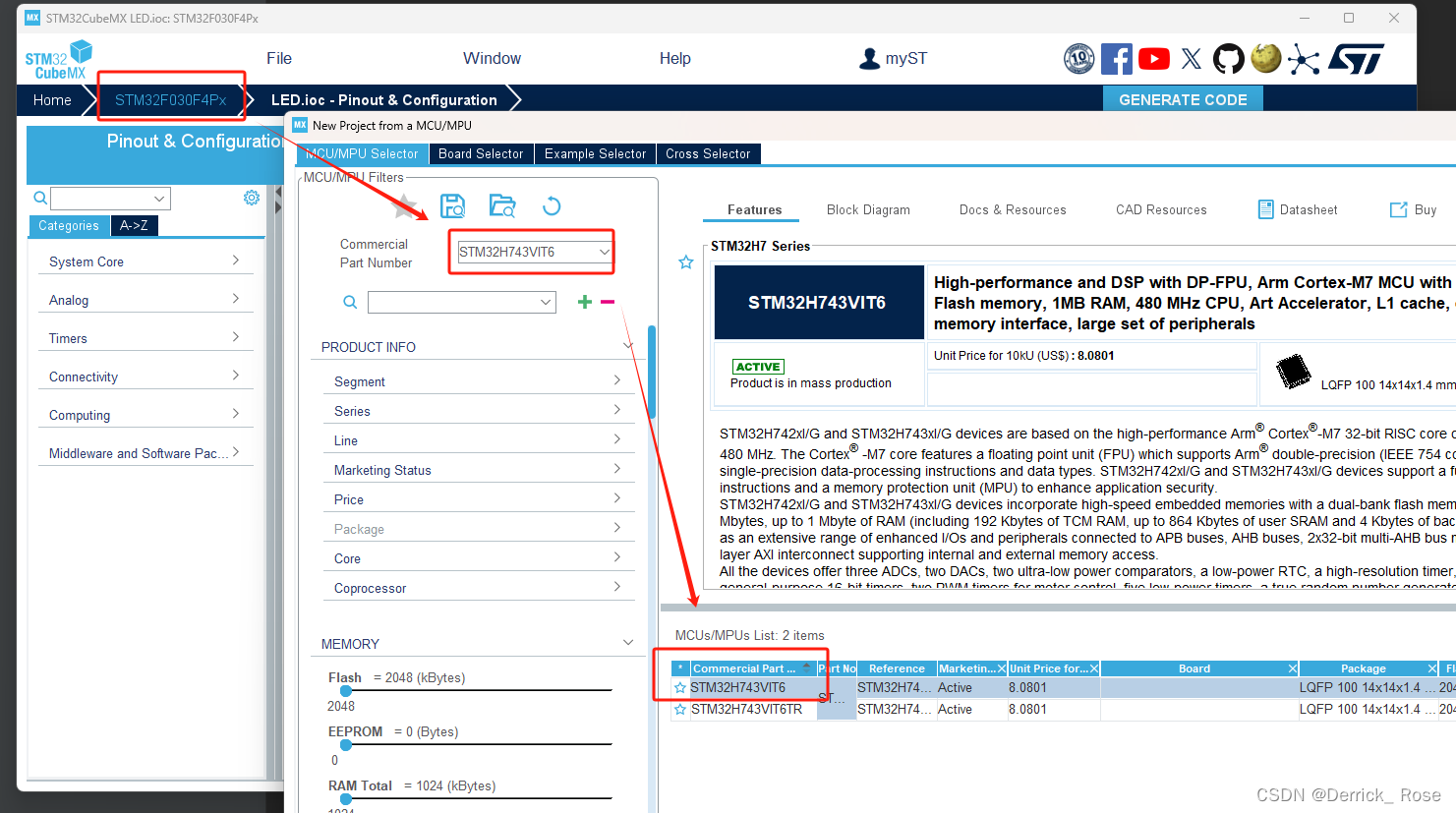Collapse the PRODUCT INFO section

[628, 346]
